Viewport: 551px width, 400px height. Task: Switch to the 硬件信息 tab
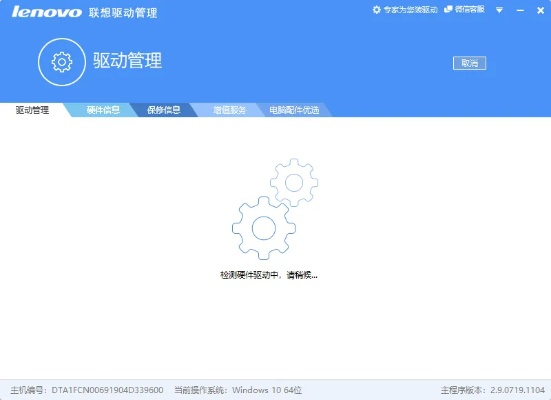(103, 110)
